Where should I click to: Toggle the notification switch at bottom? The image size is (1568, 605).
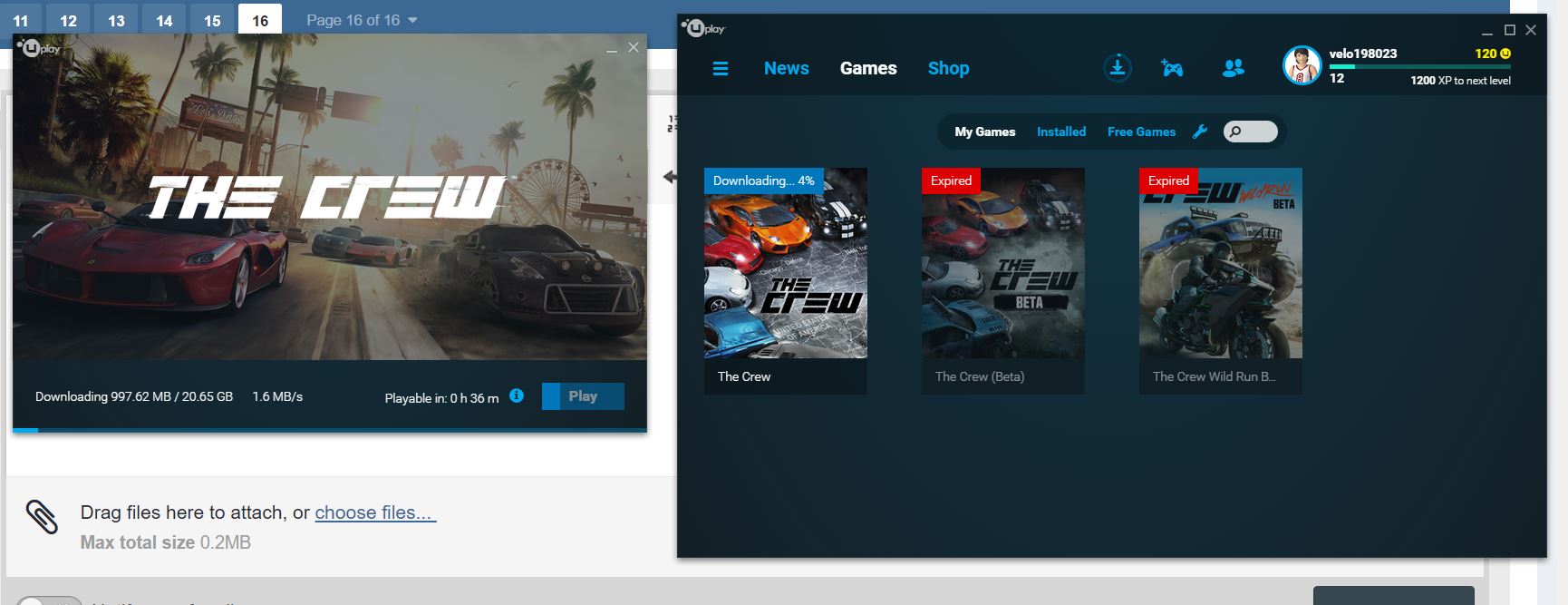coord(50,600)
